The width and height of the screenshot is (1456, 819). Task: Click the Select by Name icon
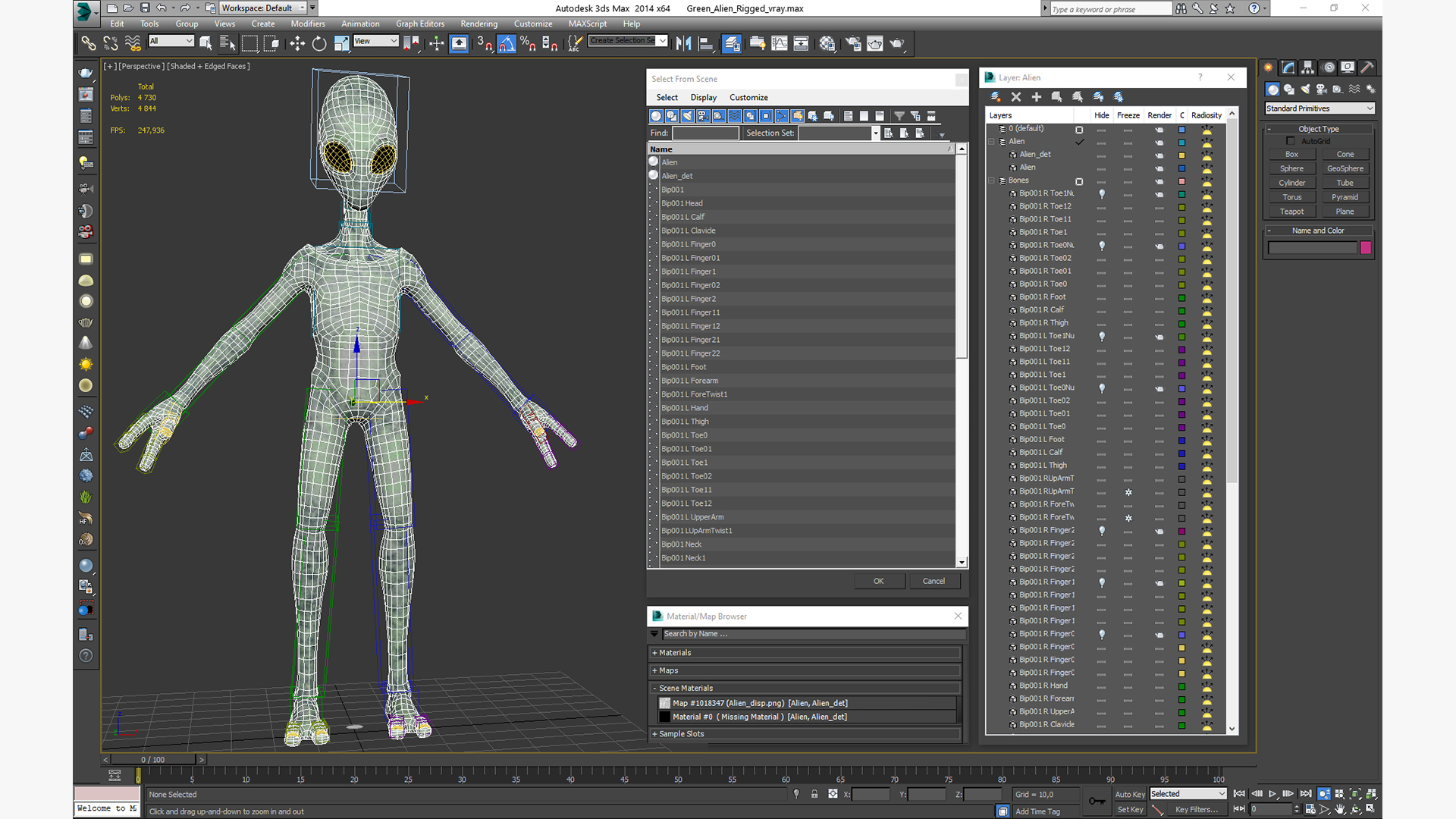tap(227, 43)
